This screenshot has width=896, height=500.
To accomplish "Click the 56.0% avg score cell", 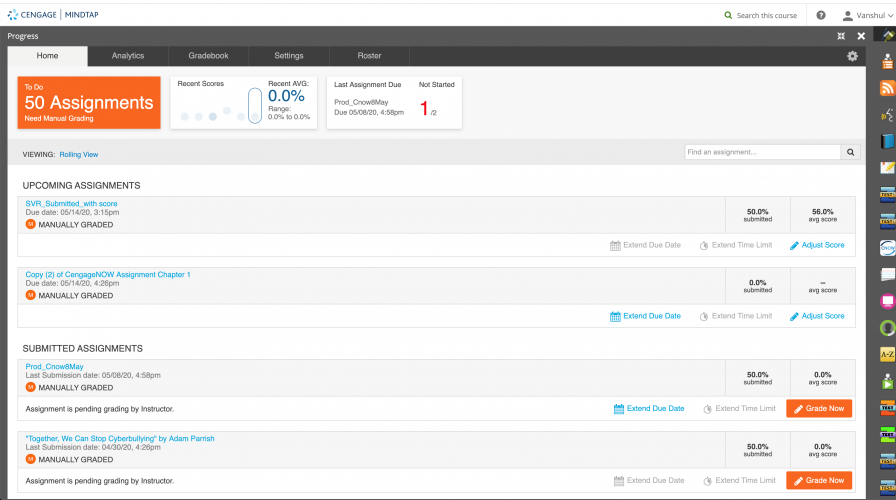I will (823, 215).
